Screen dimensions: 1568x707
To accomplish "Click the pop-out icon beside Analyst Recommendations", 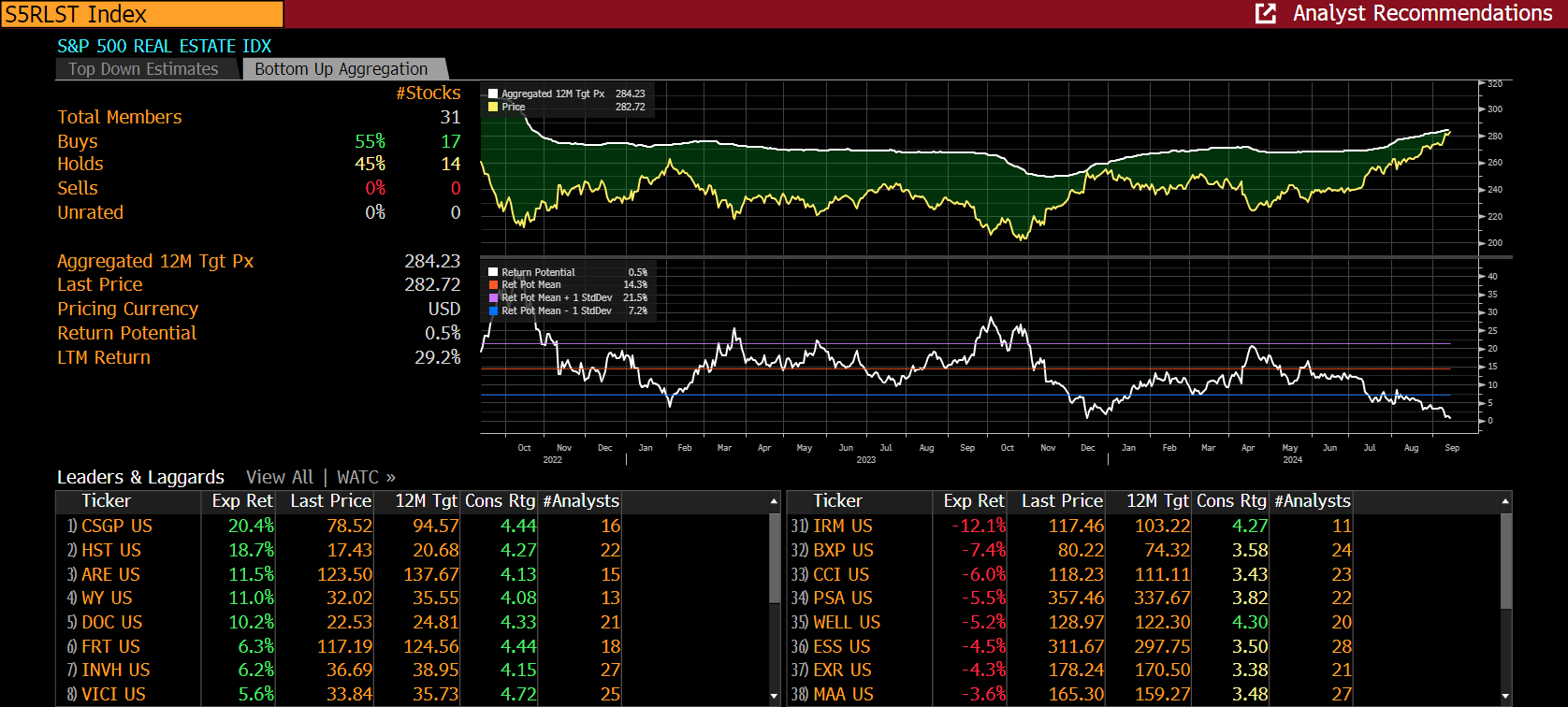I will tap(1265, 13).
